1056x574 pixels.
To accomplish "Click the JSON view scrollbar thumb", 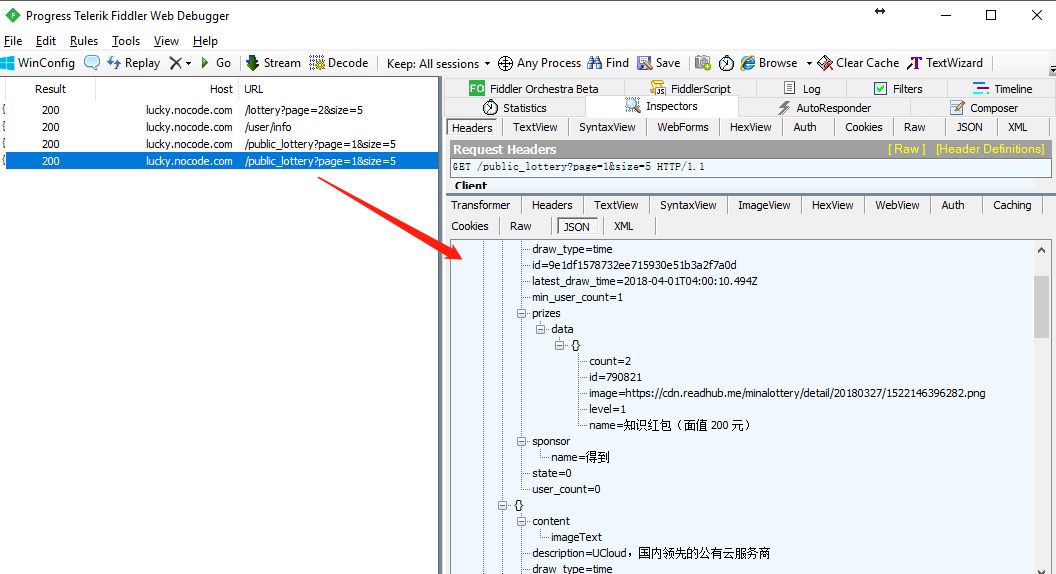I will pos(1041,307).
